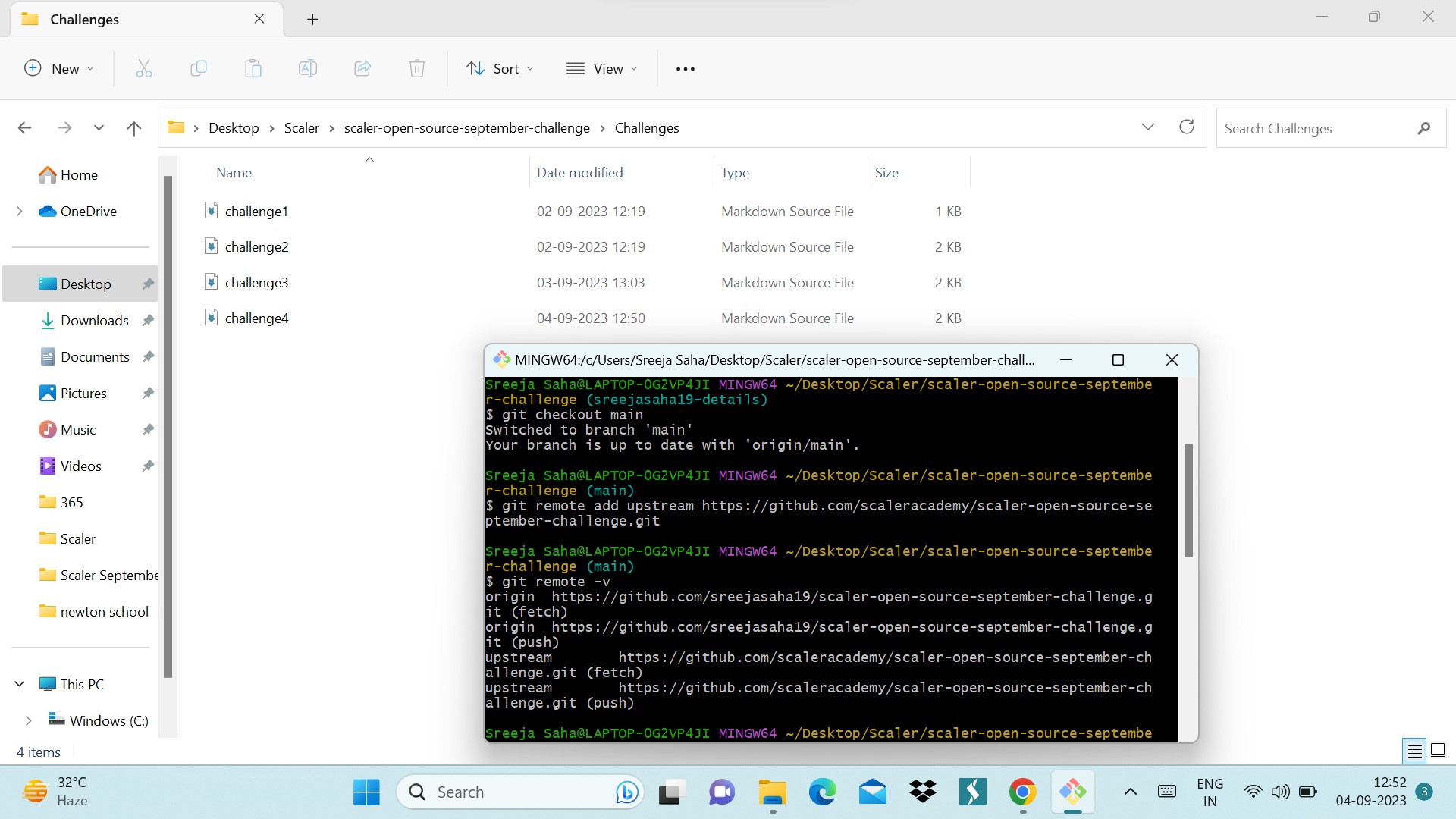Screen dimensions: 1456x819
Task: Click the Share icon in toolbar
Action: coord(362,69)
